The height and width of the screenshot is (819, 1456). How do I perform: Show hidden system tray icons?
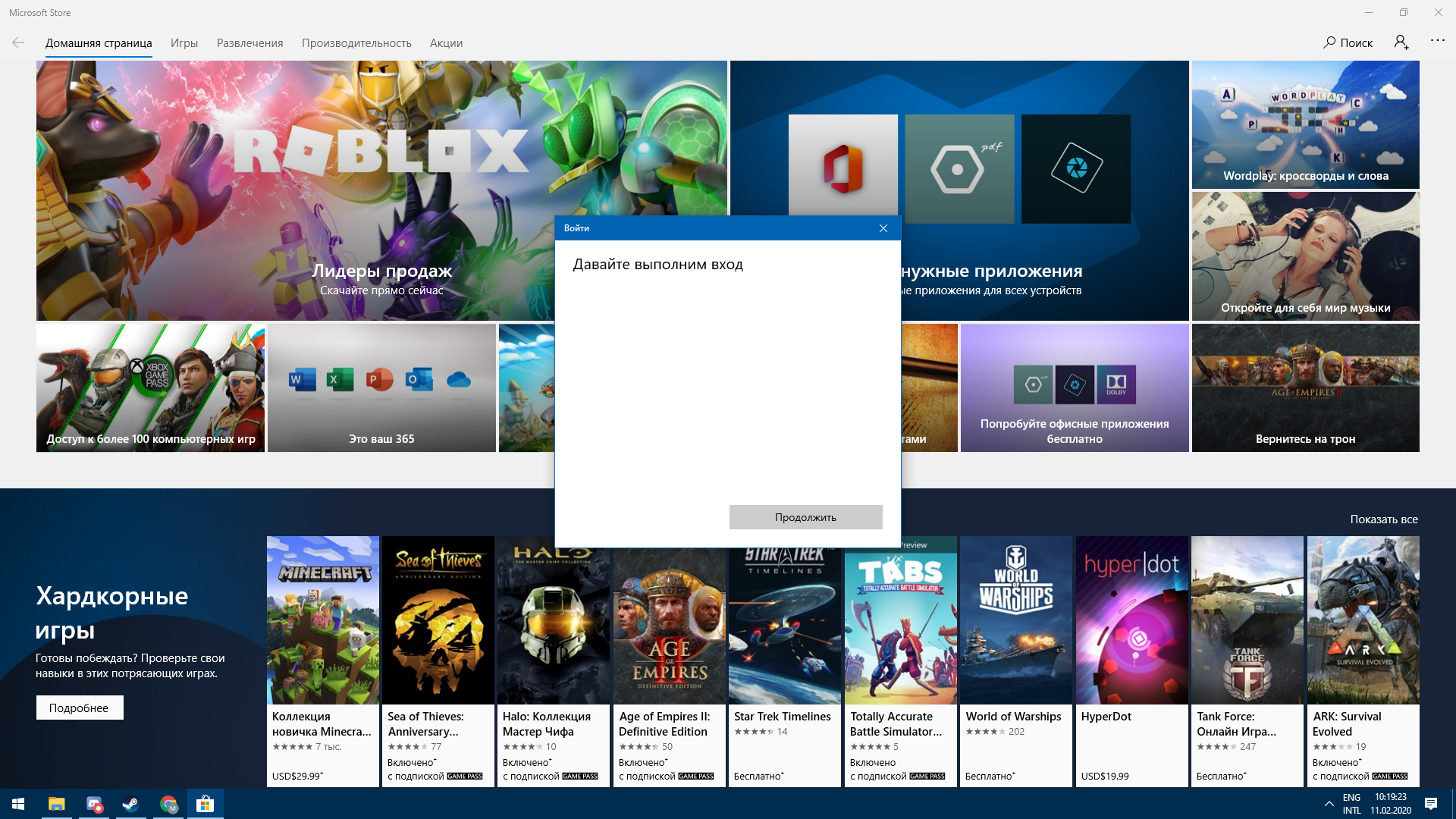(x=1329, y=804)
